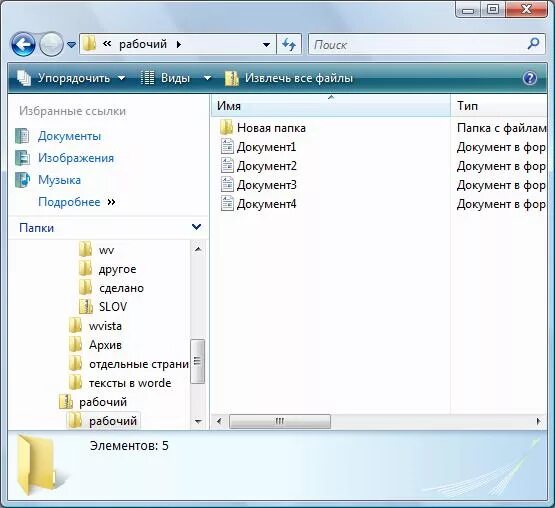
Task: Click the folder icon in address bar
Action: [90, 44]
